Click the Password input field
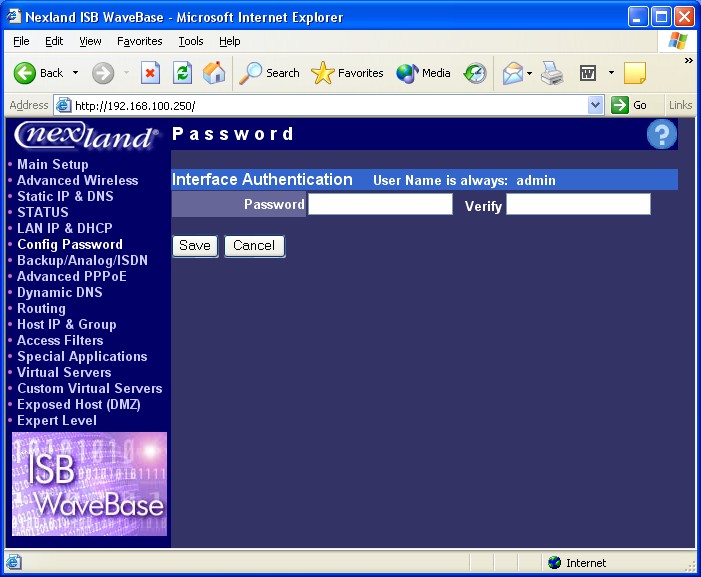This screenshot has height=577, width=701. [x=380, y=204]
